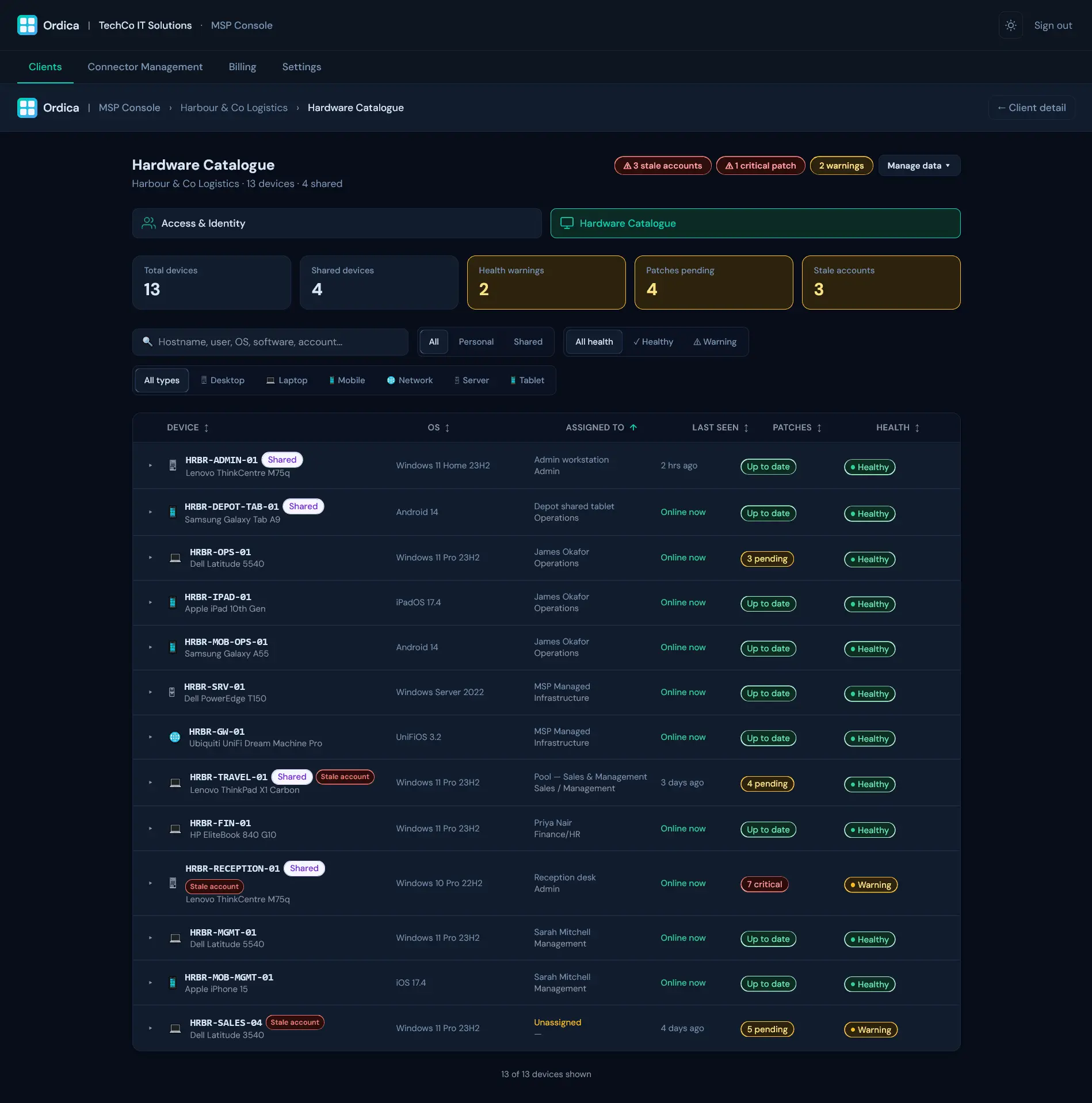Screen dimensions: 1092x1103
Task: Switch to Access & Identity section
Action: pos(337,223)
